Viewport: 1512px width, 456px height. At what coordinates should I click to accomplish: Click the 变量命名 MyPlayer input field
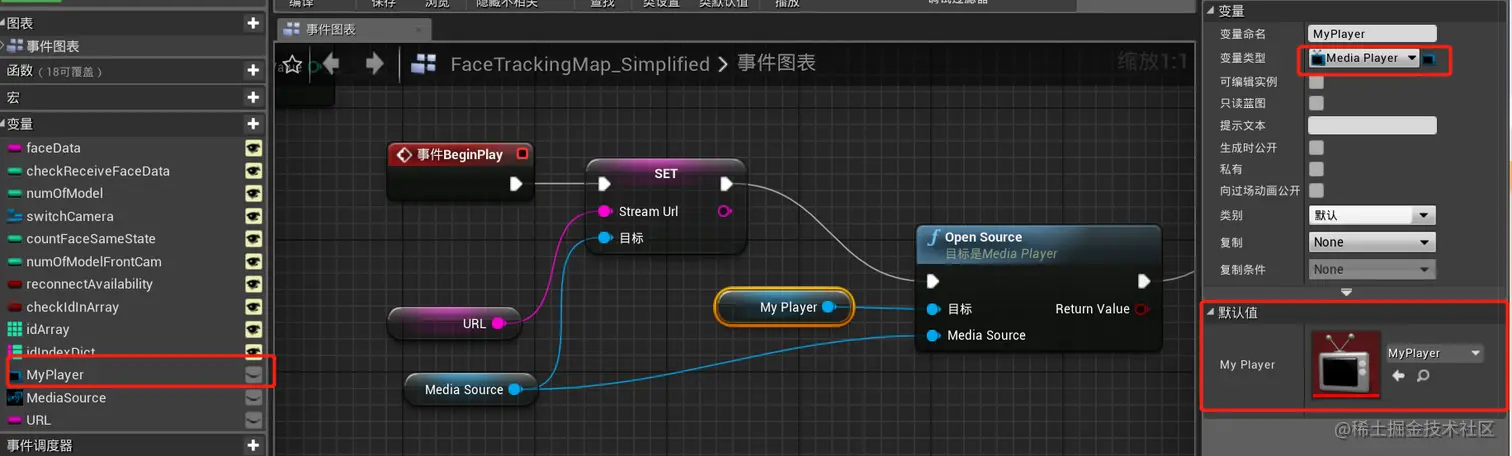pyautogui.click(x=1372, y=34)
